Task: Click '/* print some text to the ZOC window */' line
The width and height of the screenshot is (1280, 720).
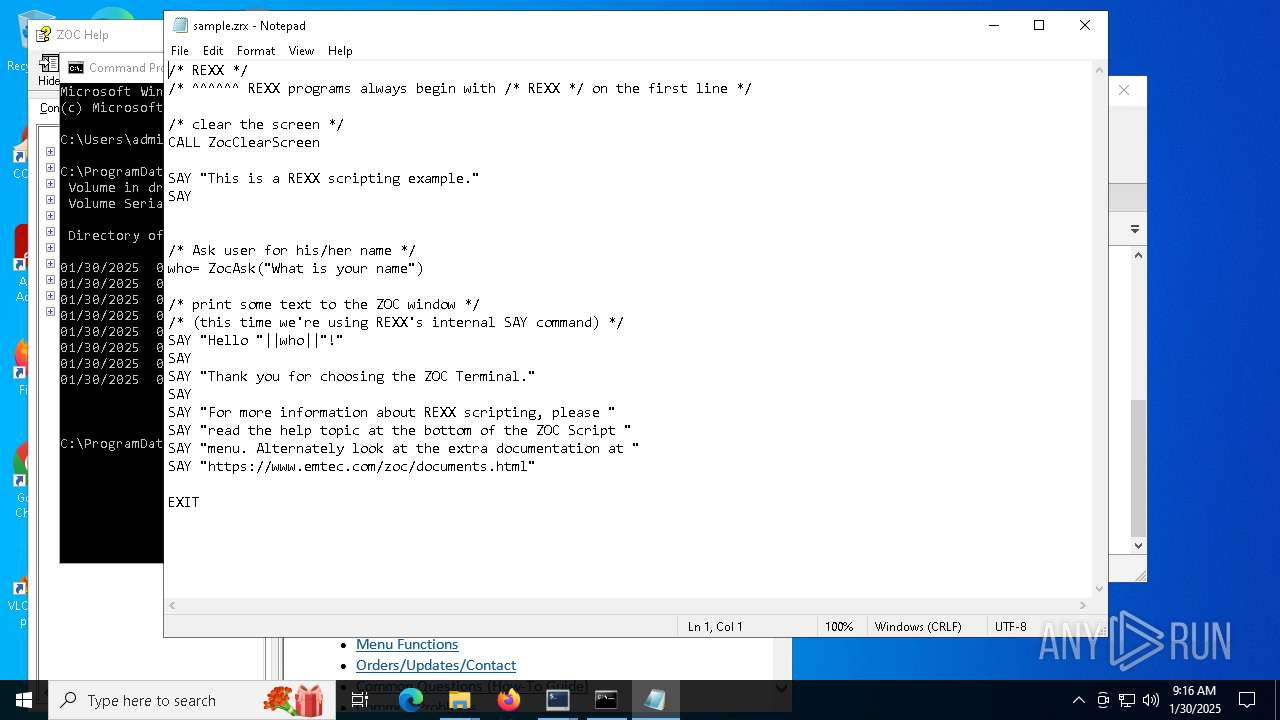Action: (x=324, y=305)
